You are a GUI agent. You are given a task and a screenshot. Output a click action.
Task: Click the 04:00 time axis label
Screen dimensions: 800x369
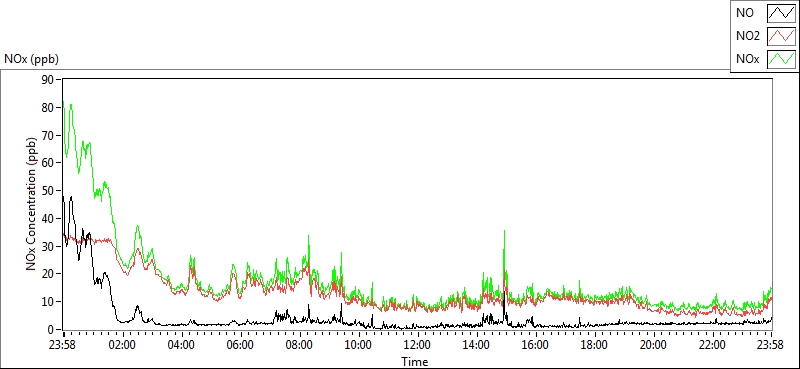(182, 345)
